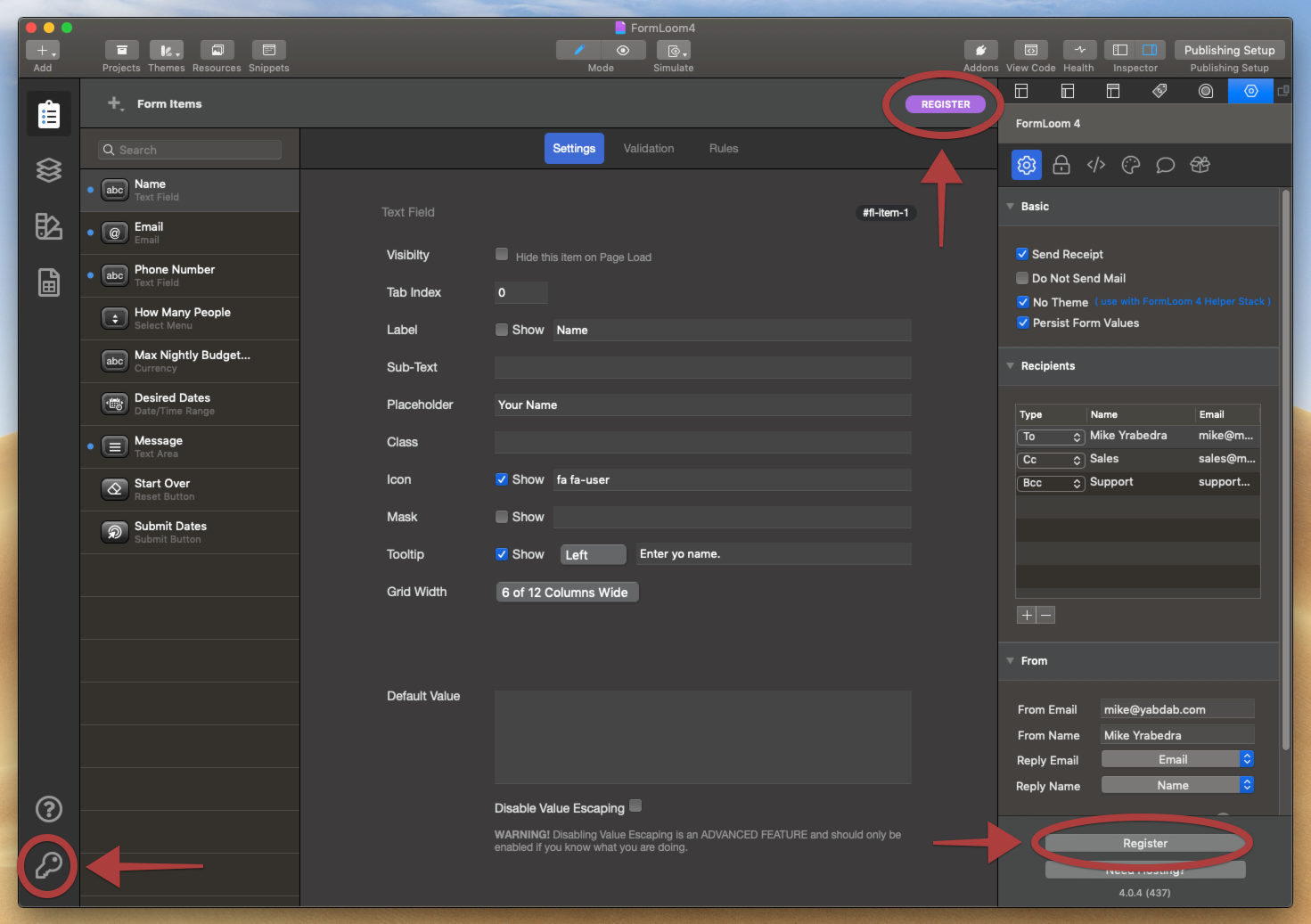1311x924 pixels.
Task: Change recipient type To dropdown
Action: click(1051, 437)
